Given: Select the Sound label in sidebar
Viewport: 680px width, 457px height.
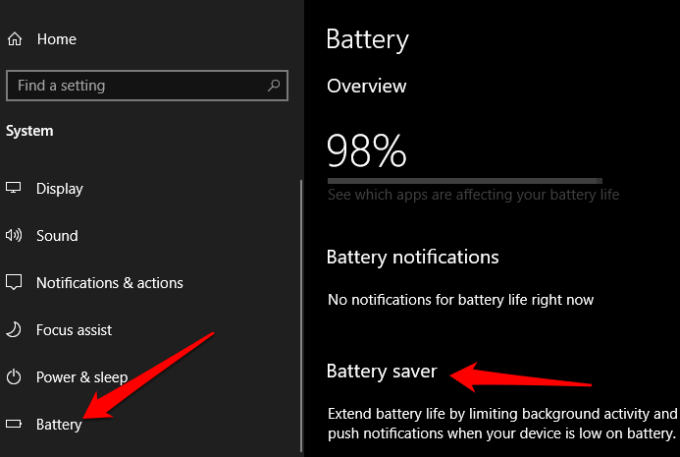Looking at the screenshot, I should [x=57, y=236].
